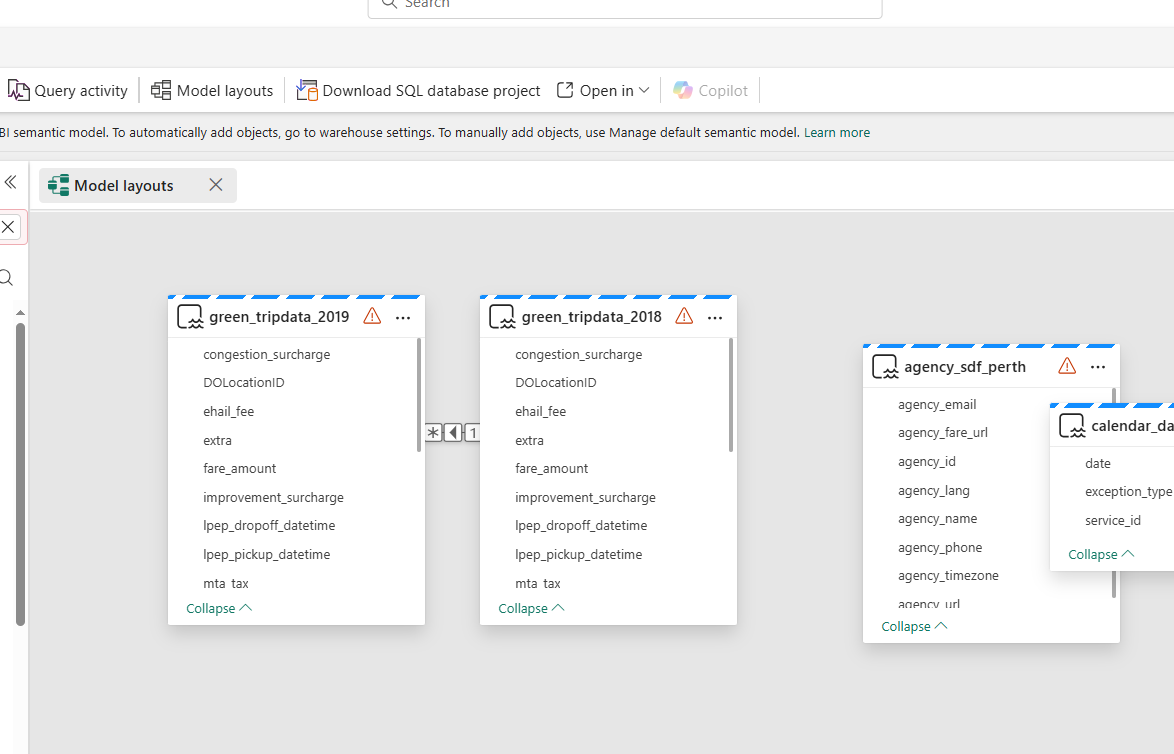The width and height of the screenshot is (1174, 754).
Task: Collapse the side pane with double chevron
Action: [10, 182]
